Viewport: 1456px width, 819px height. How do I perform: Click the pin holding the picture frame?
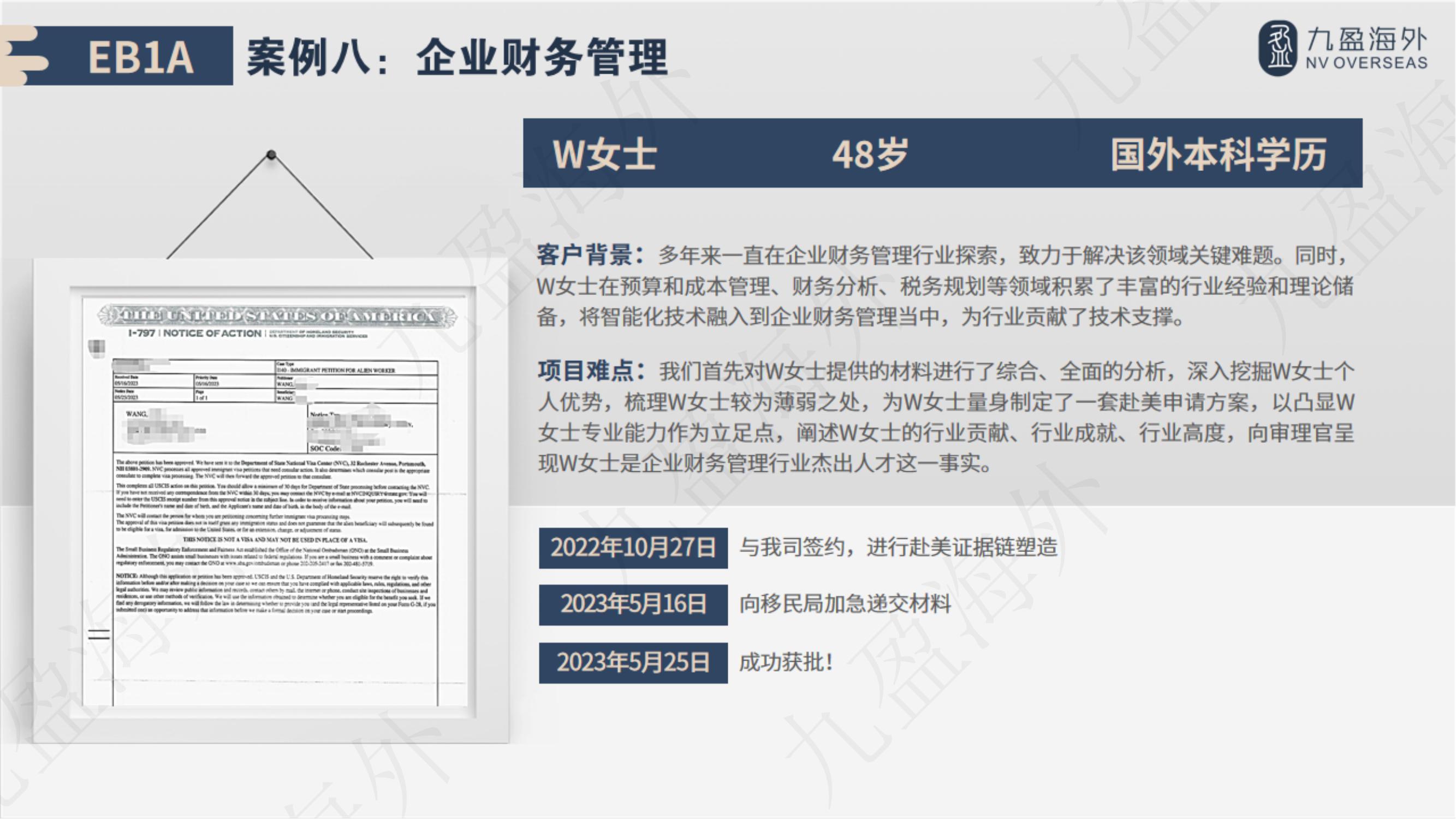[271, 155]
